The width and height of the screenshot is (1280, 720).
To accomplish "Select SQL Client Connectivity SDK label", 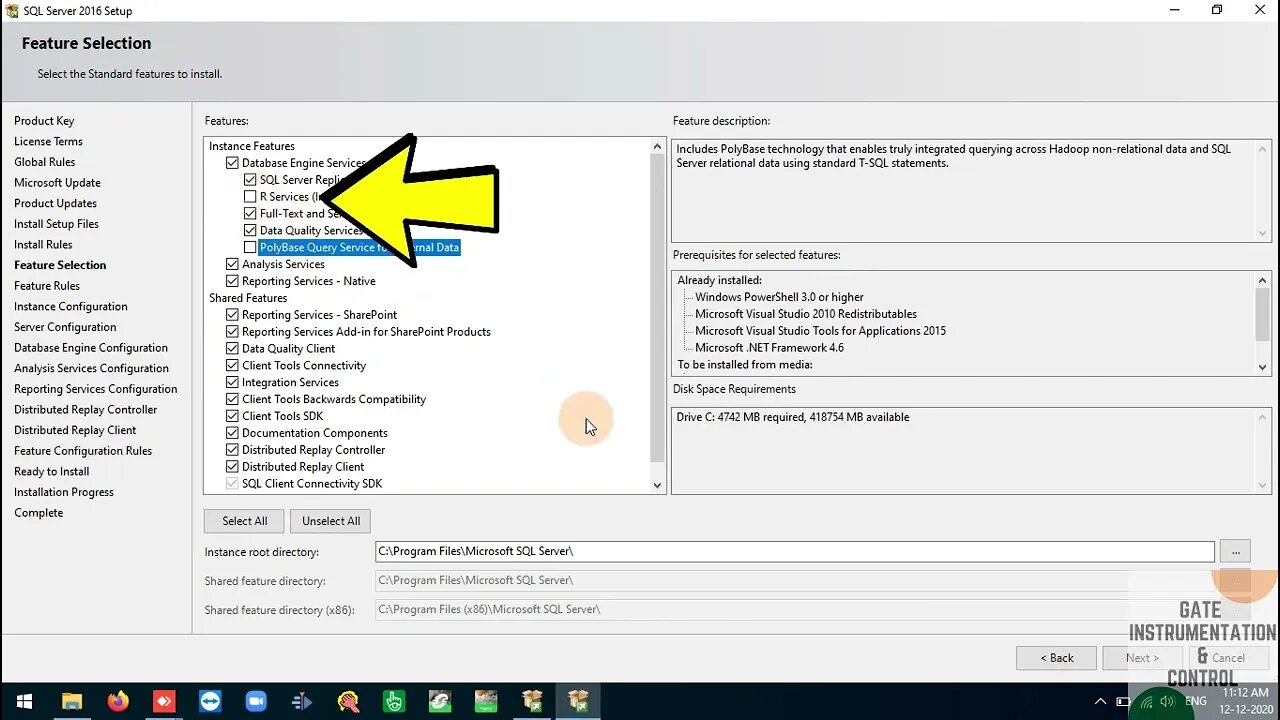I will (x=312, y=484).
